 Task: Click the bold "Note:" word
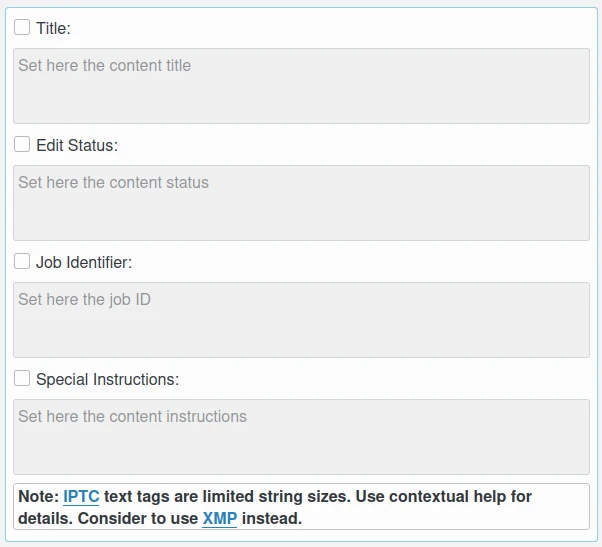tap(38, 497)
